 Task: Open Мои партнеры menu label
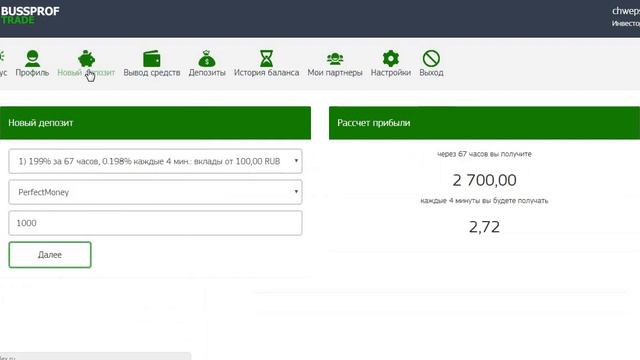[335, 73]
